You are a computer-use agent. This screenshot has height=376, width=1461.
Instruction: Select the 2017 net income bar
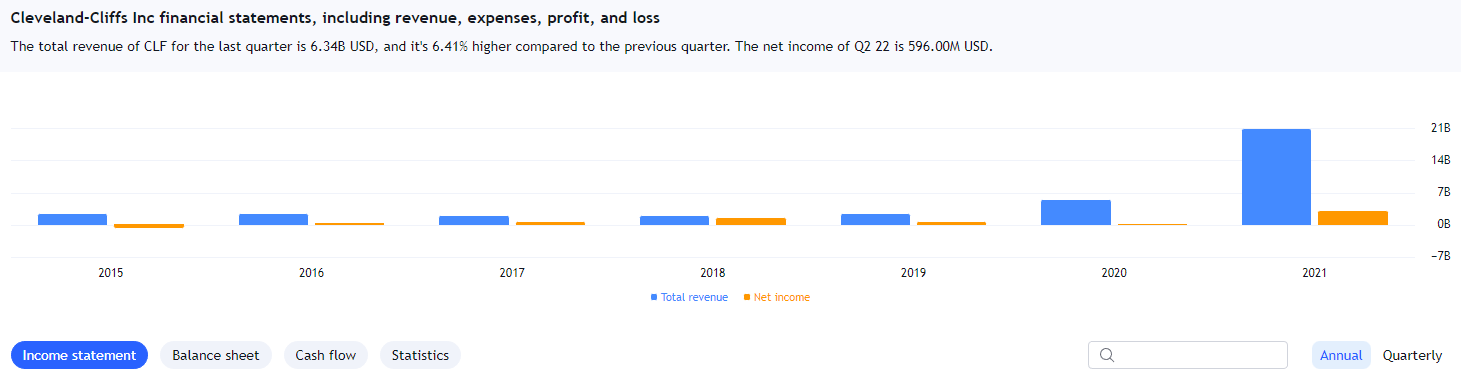click(550, 223)
